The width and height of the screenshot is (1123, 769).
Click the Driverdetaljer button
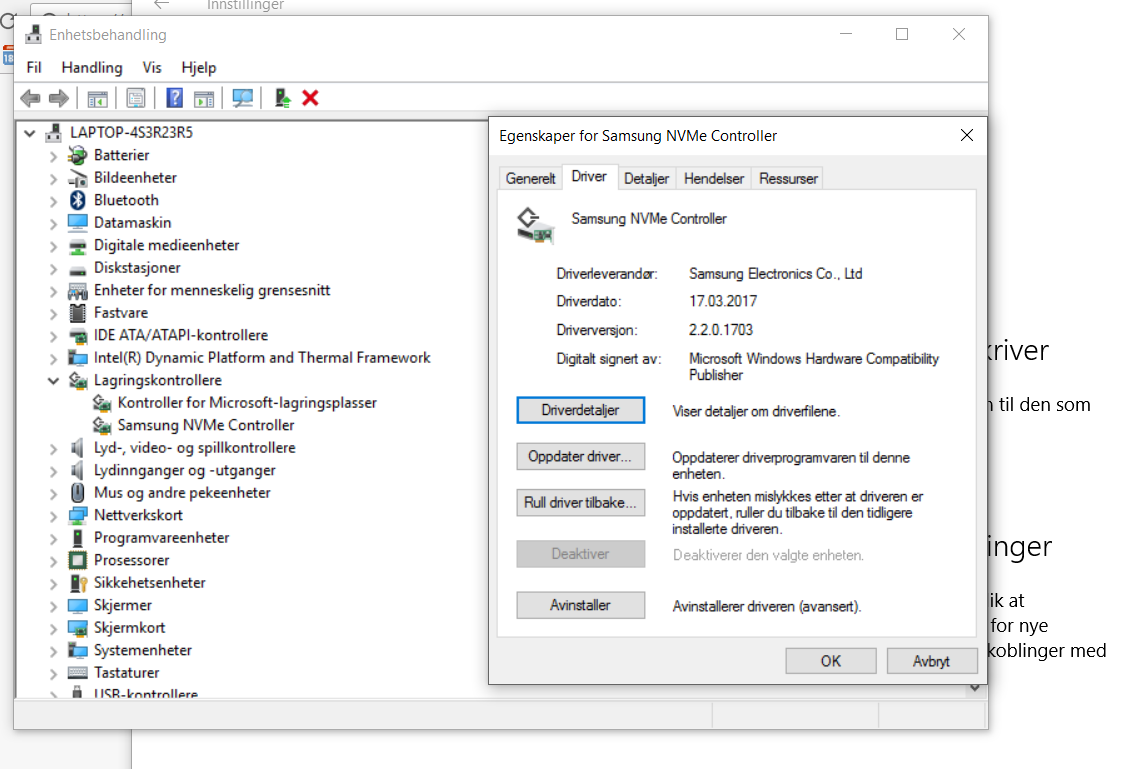point(580,410)
